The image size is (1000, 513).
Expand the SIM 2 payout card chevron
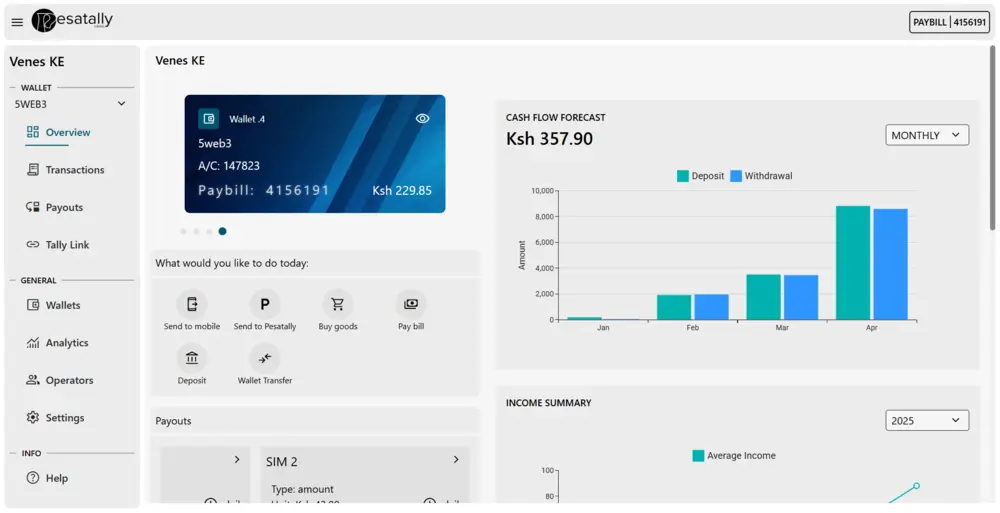[456, 459]
